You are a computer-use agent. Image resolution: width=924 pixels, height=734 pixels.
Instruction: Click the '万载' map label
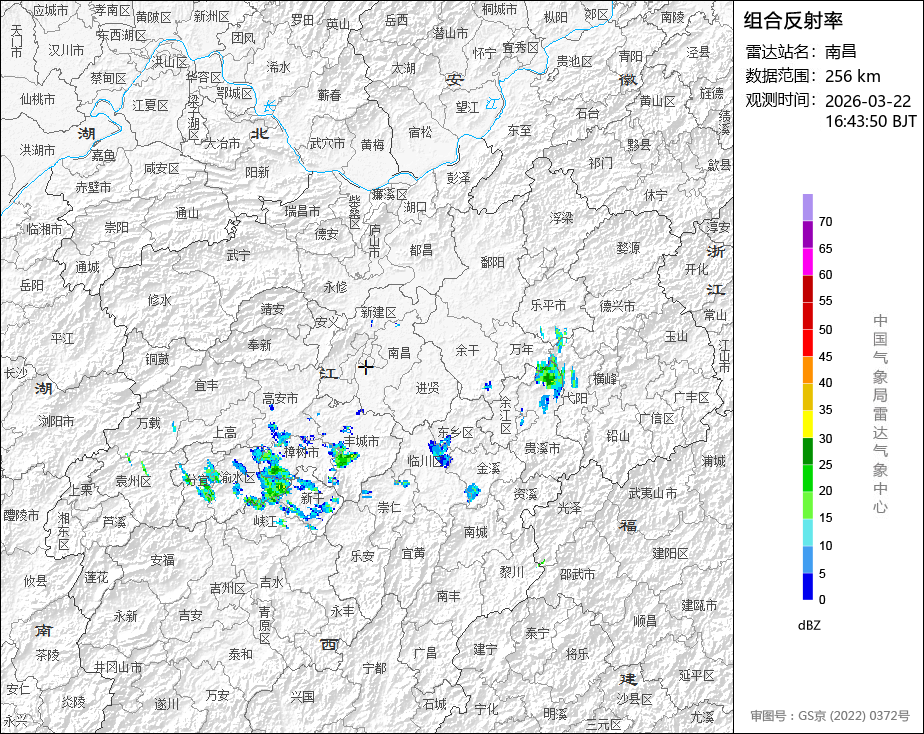pos(148,423)
